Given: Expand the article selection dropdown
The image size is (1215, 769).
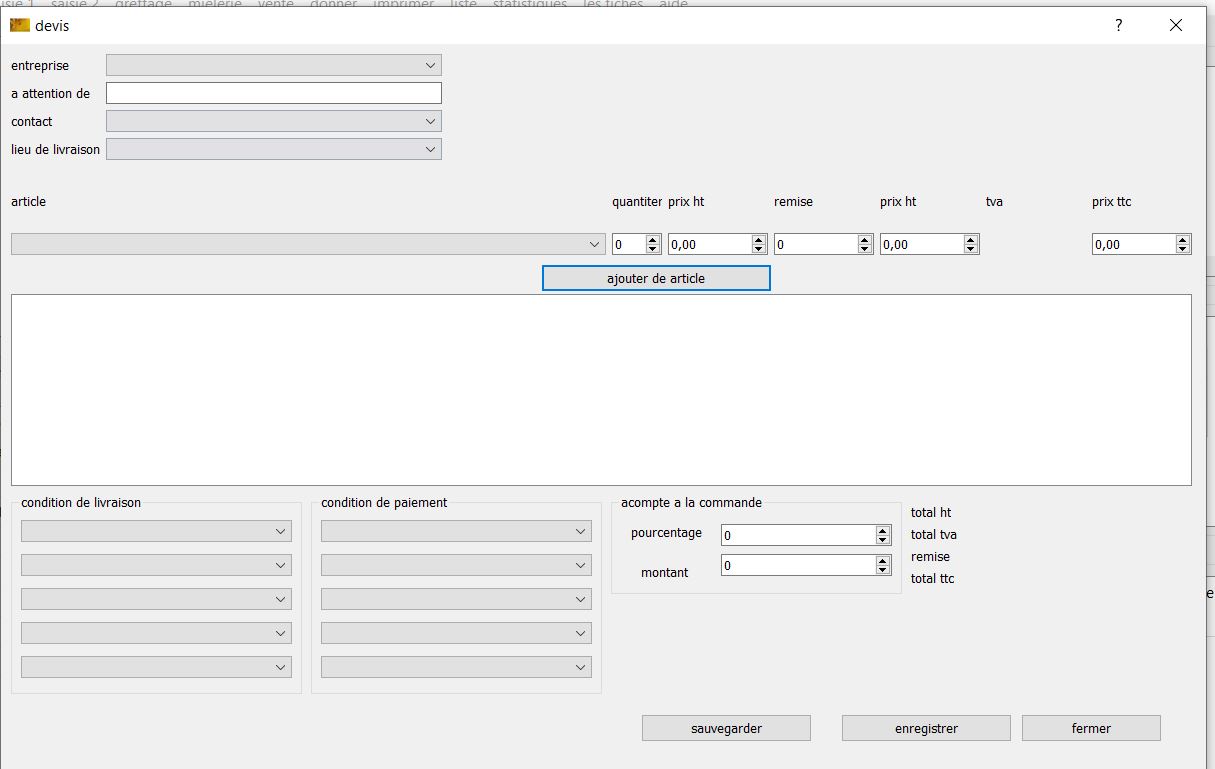Looking at the screenshot, I should tap(308, 244).
